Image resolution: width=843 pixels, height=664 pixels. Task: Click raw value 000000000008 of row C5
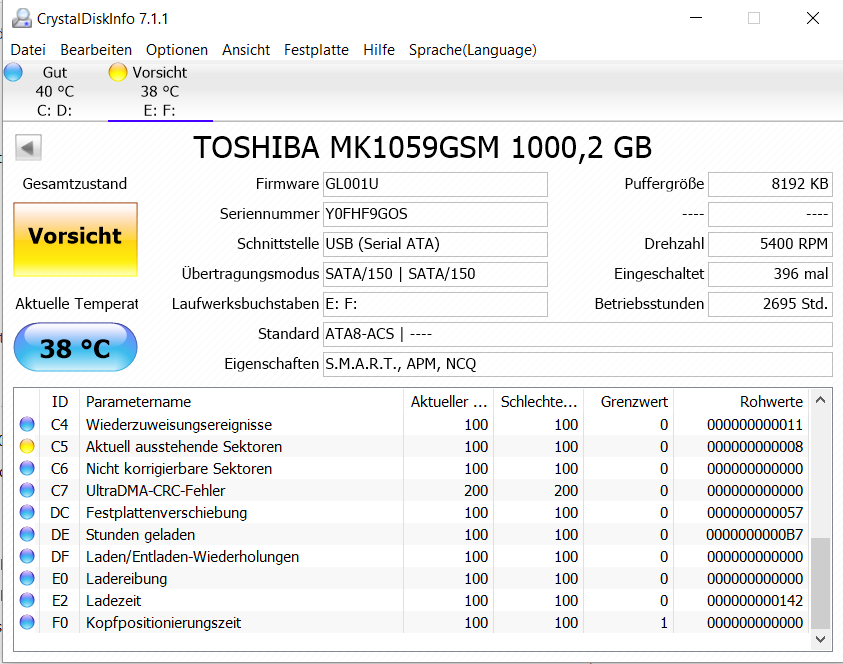[755, 446]
